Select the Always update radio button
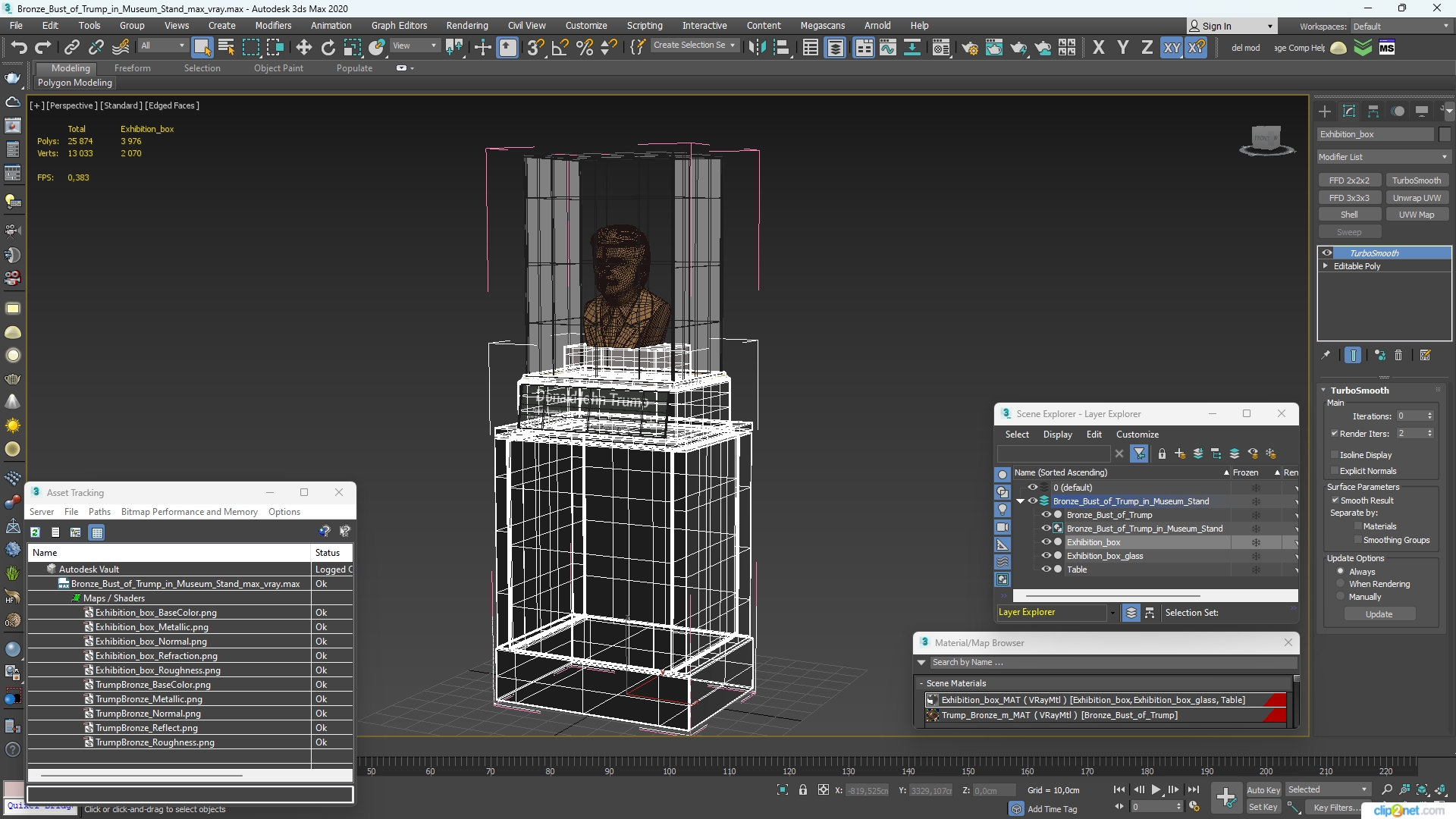 [1341, 572]
